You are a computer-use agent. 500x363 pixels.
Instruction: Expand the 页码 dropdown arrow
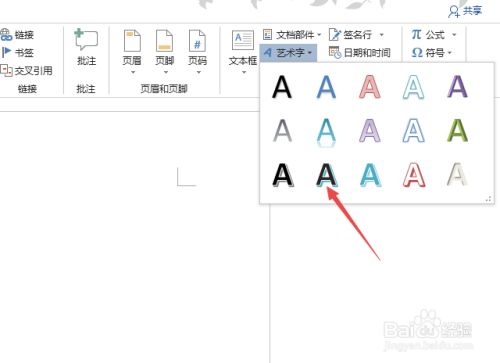click(x=198, y=72)
